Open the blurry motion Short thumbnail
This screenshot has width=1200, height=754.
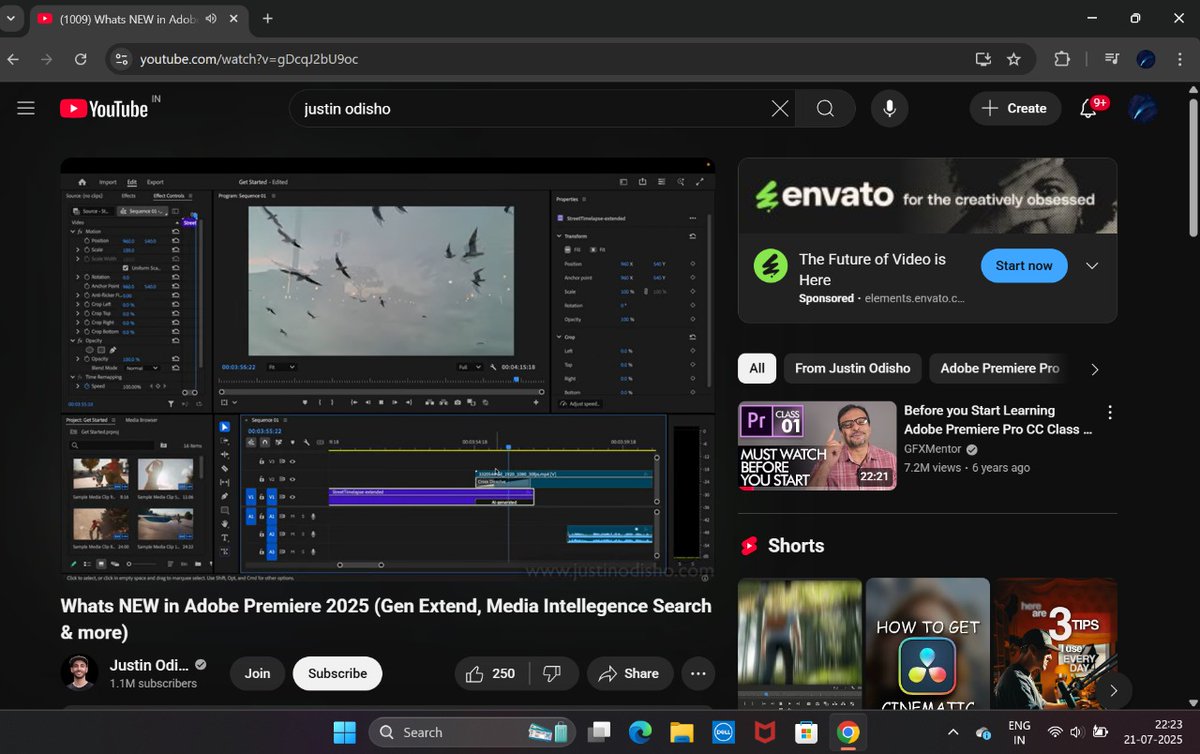(x=799, y=644)
